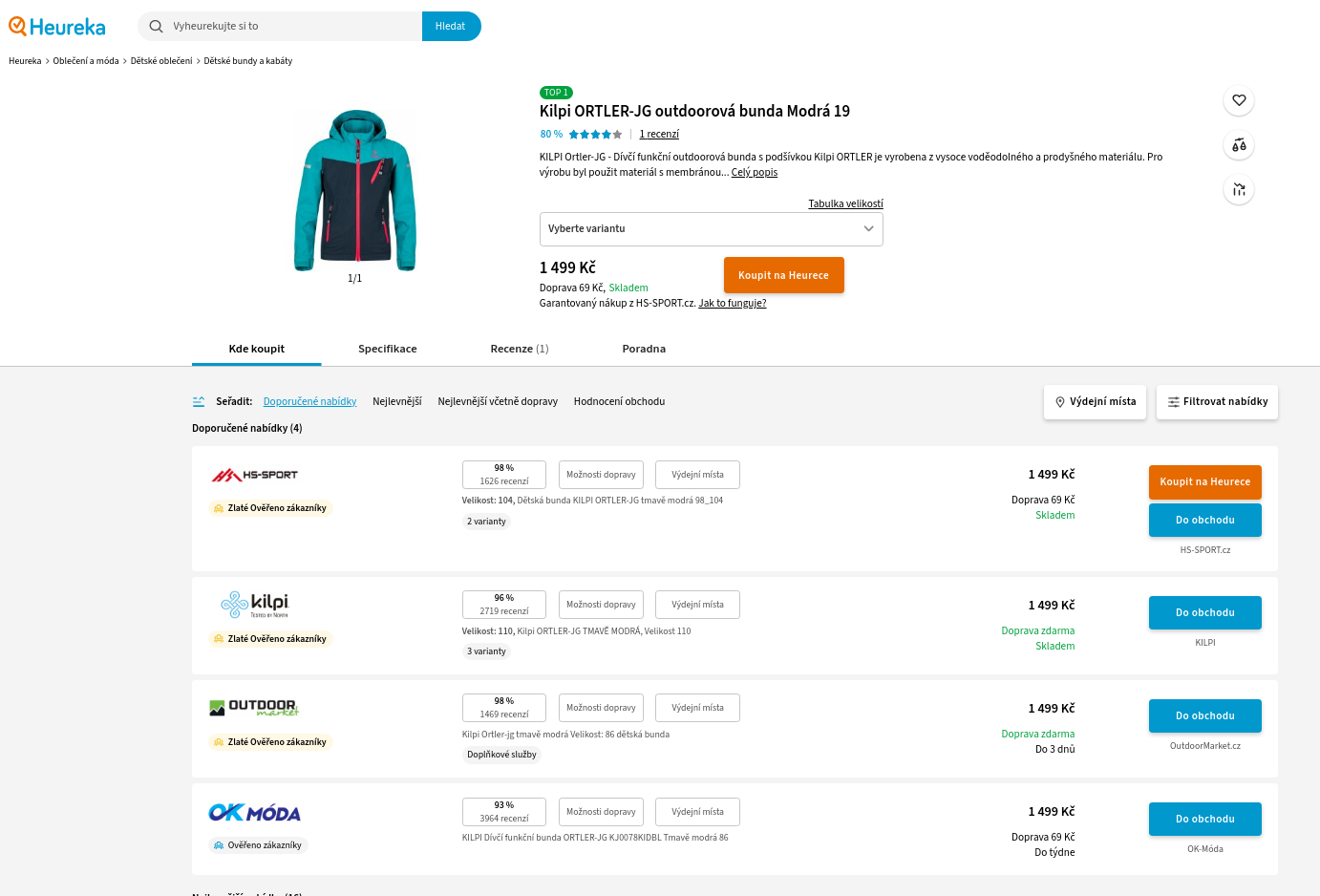This screenshot has width=1320, height=896.
Task: Open price history chart icon
Action: click(x=1239, y=190)
